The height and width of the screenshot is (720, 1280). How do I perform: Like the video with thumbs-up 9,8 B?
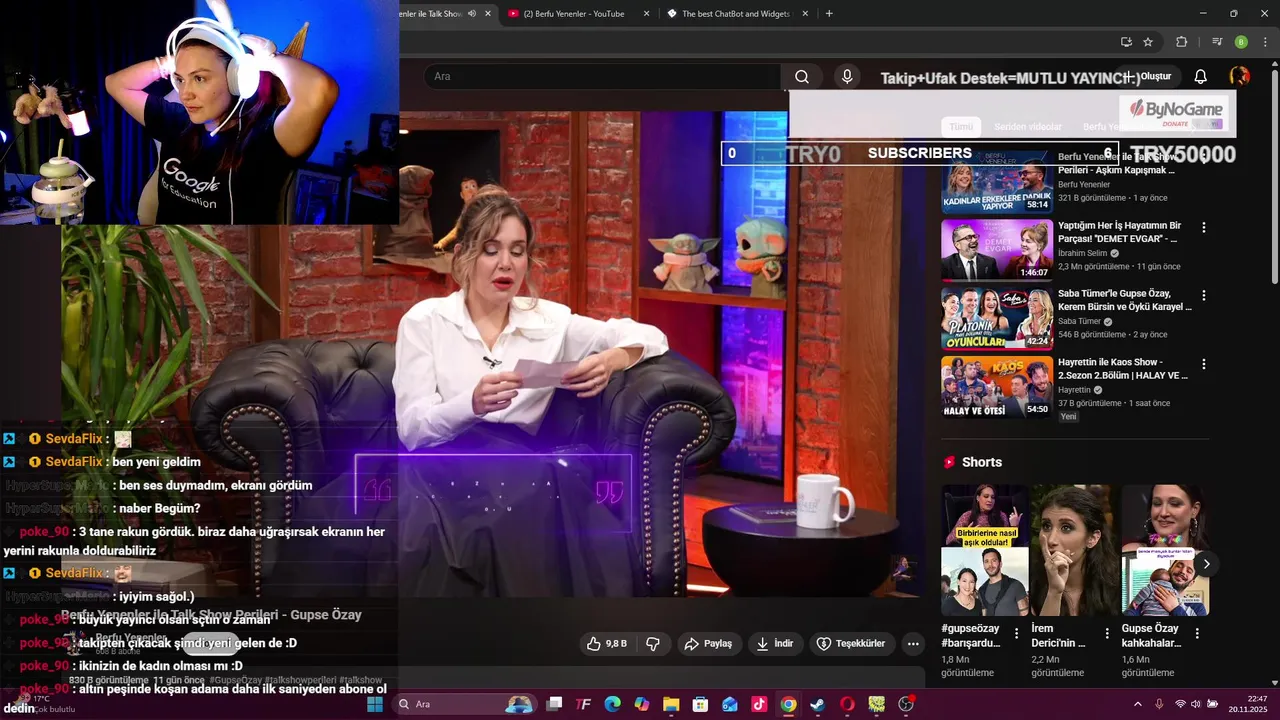[x=606, y=643]
